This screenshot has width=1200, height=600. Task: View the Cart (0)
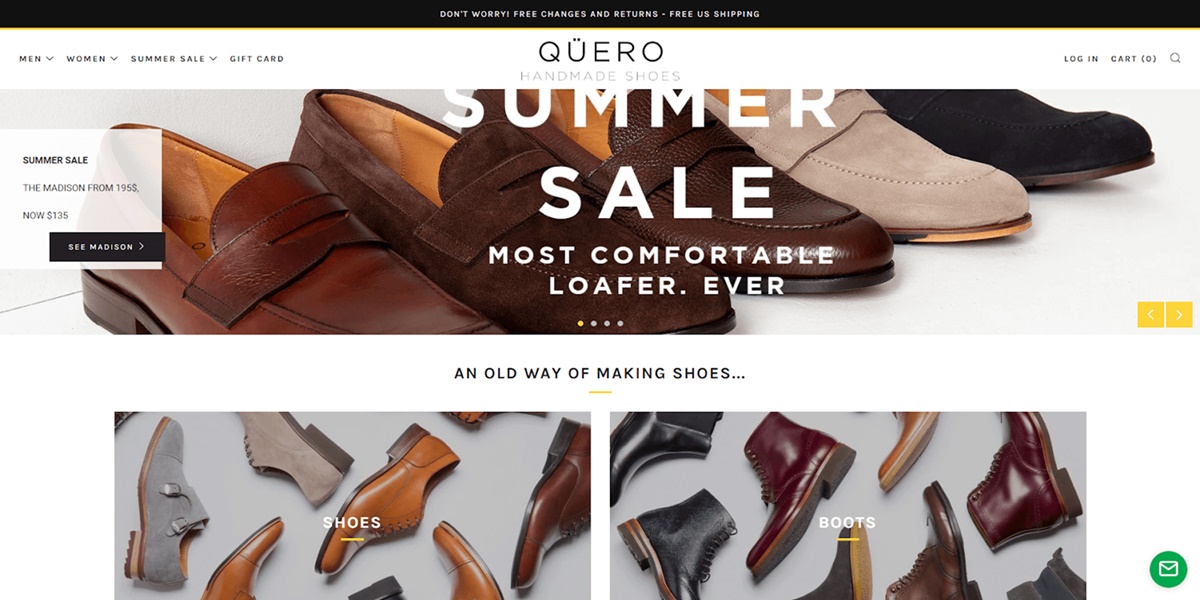tap(1134, 59)
